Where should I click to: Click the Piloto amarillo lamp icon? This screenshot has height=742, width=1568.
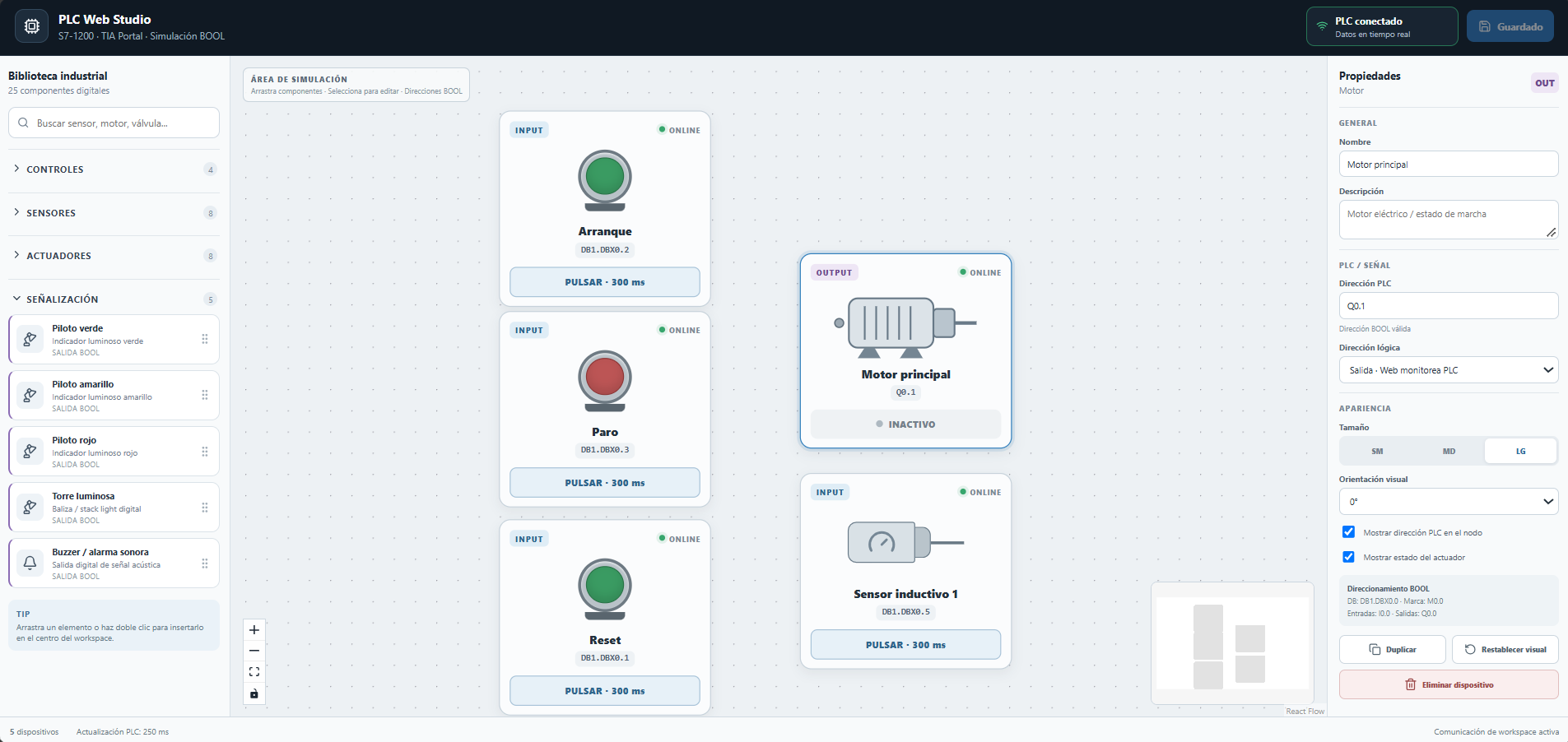coord(30,395)
